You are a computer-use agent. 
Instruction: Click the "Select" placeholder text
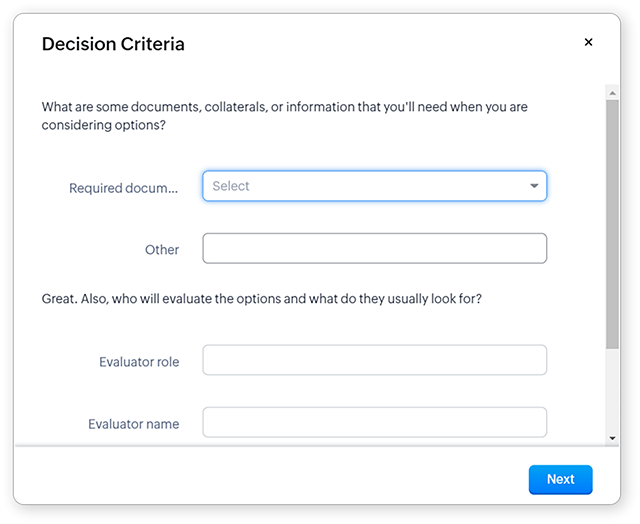tap(231, 186)
